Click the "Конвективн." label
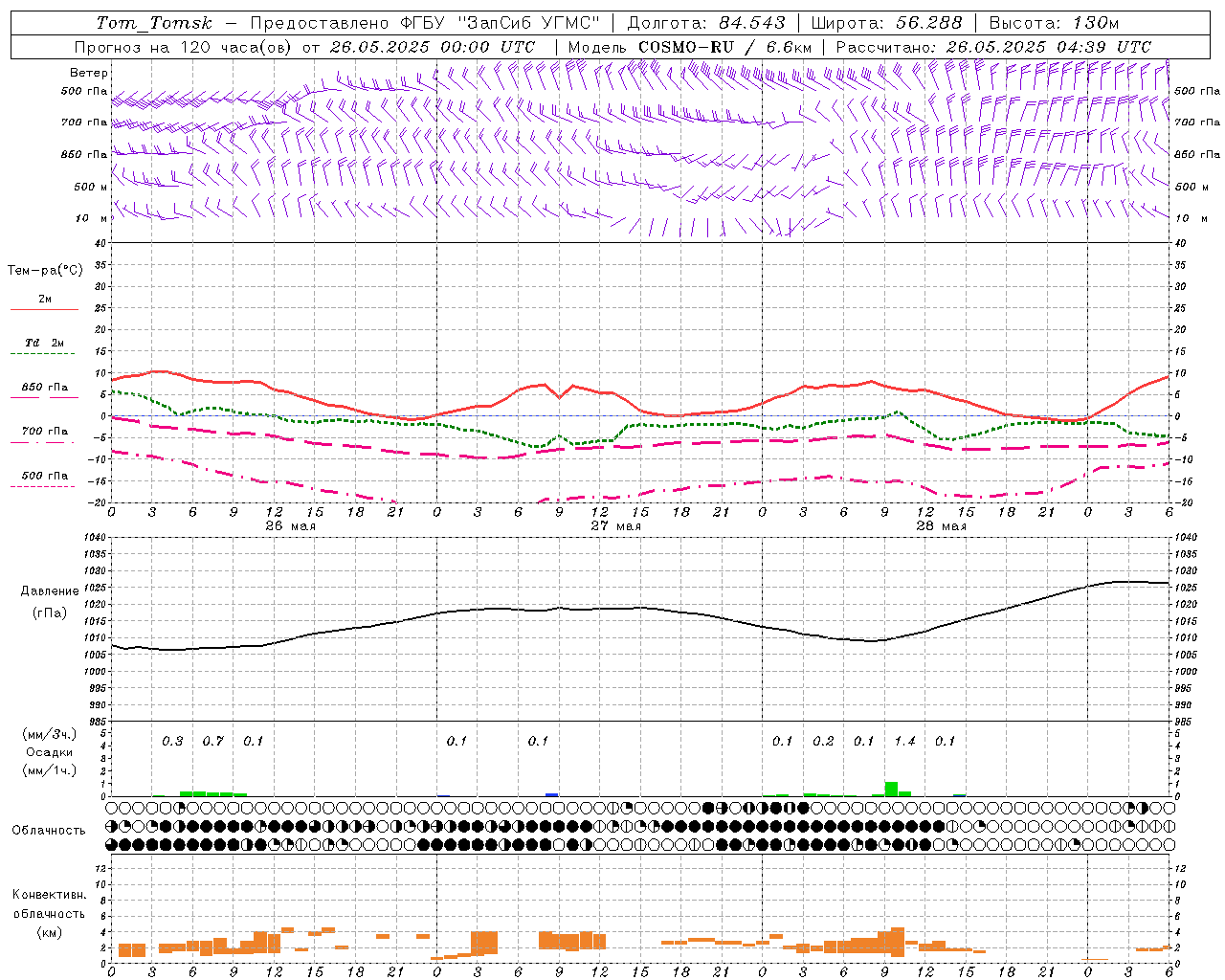 pyautogui.click(x=49, y=895)
